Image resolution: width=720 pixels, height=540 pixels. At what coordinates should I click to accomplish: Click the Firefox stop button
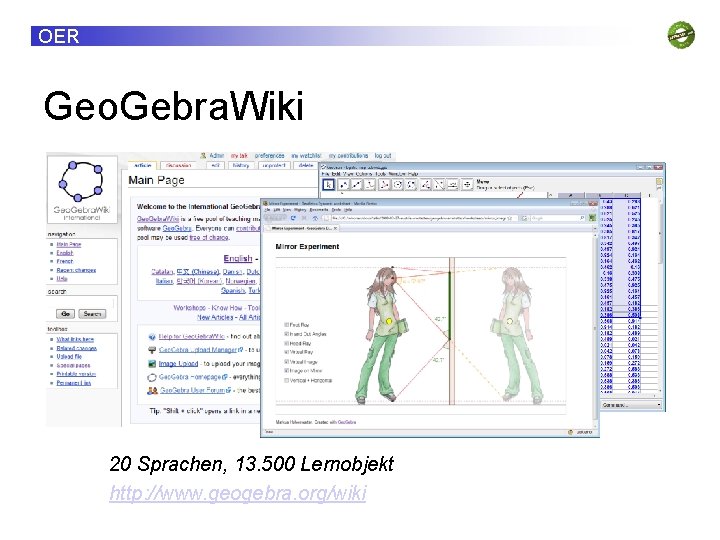coord(304,218)
